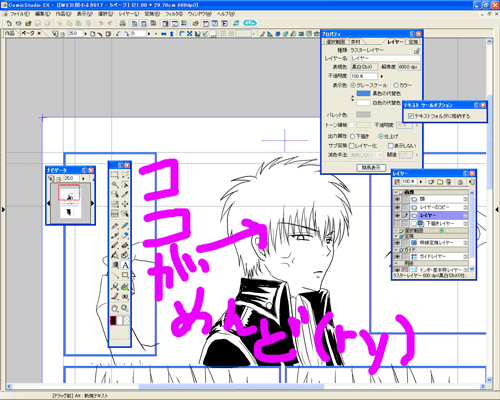Select the Line tool in the toolbox
Screen dimensions: 500x400
coord(115,276)
